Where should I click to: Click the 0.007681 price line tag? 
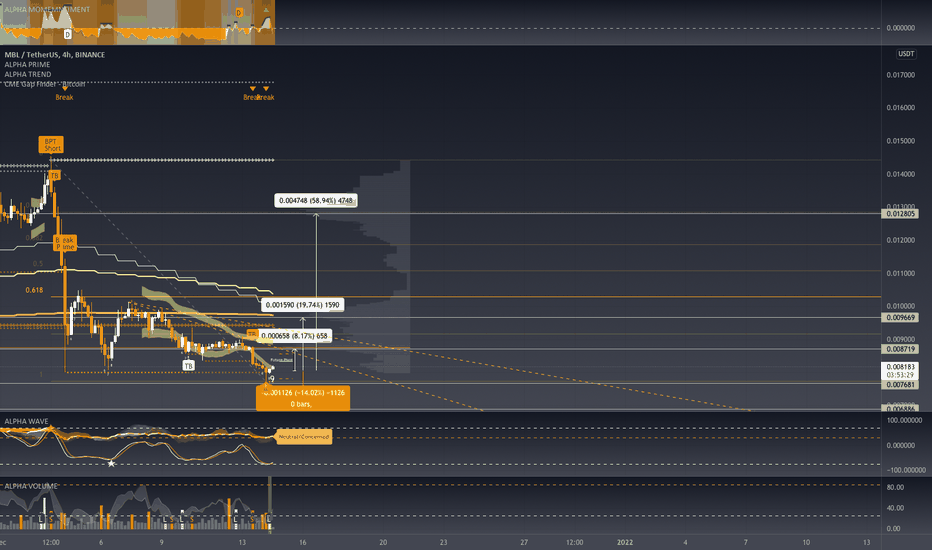[x=900, y=385]
